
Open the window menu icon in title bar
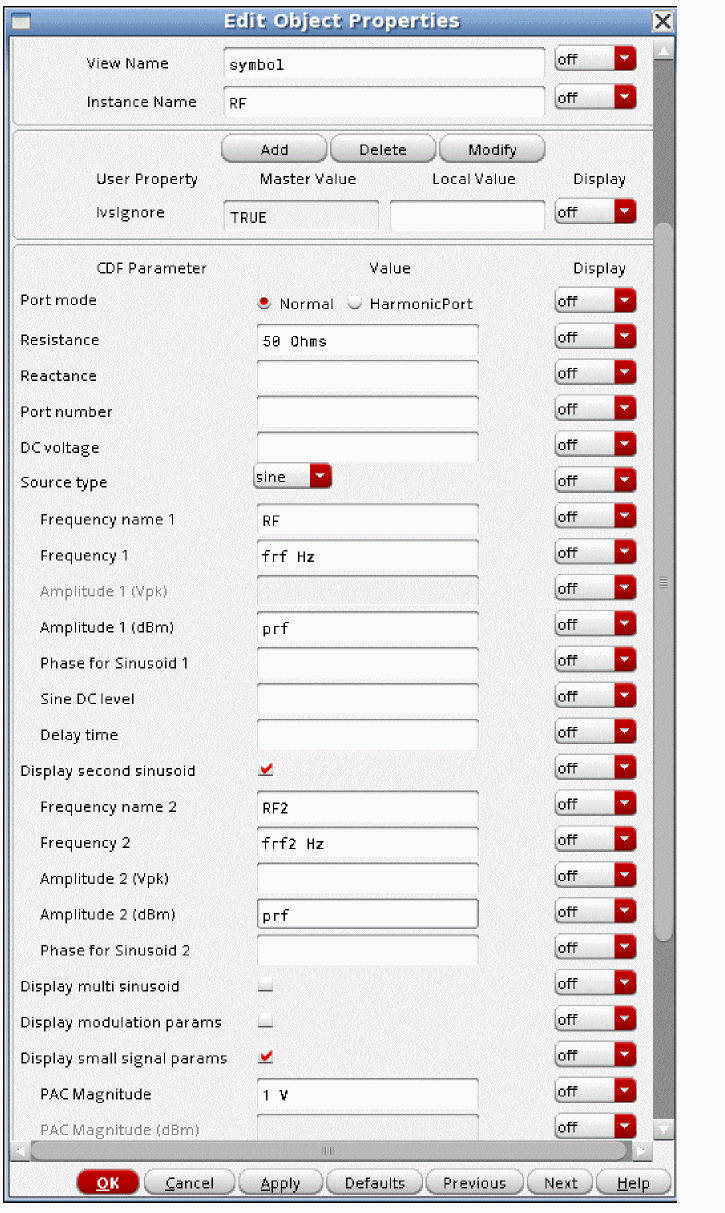20,21
